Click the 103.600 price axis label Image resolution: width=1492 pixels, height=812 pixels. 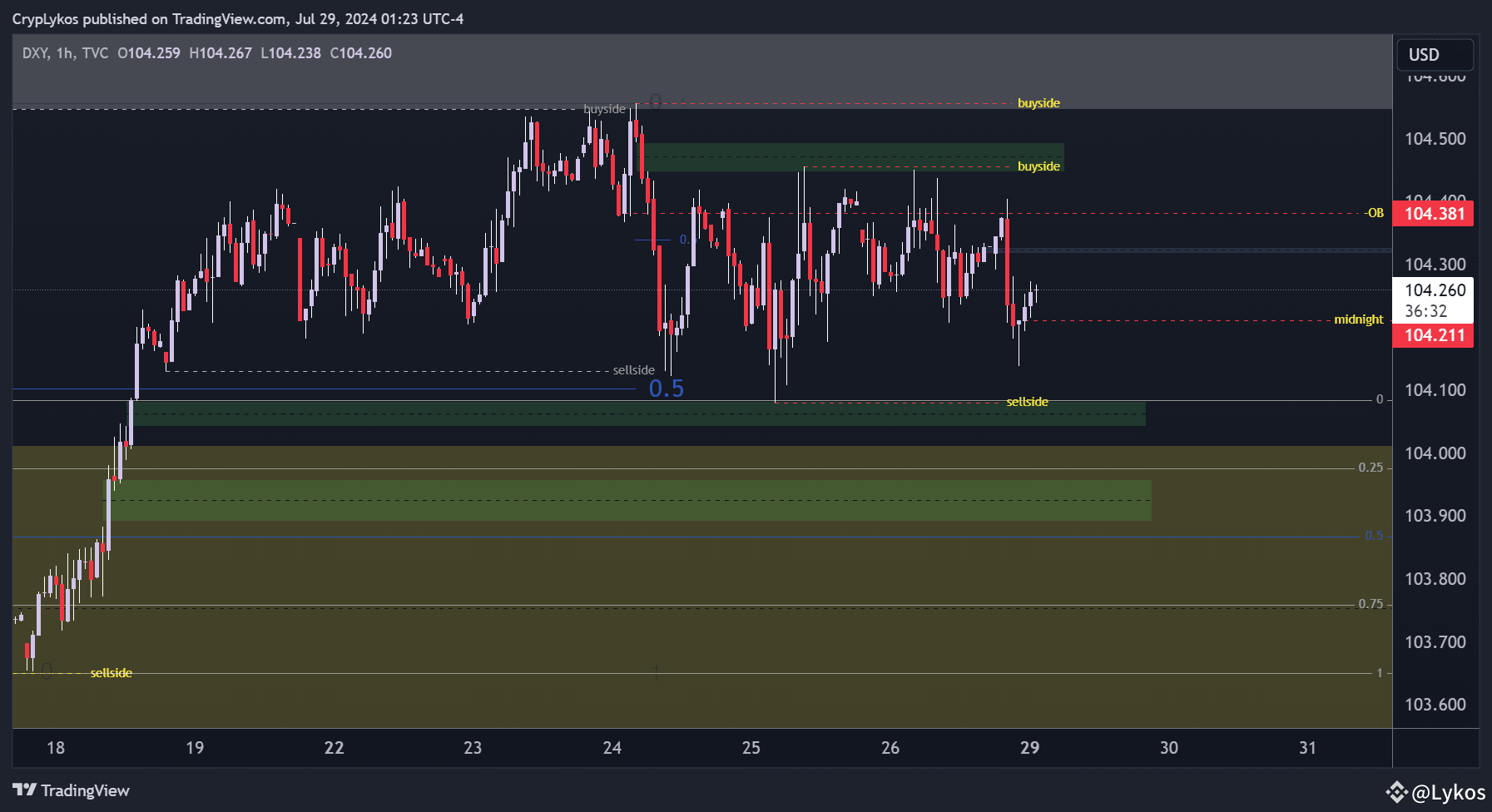point(1435,705)
